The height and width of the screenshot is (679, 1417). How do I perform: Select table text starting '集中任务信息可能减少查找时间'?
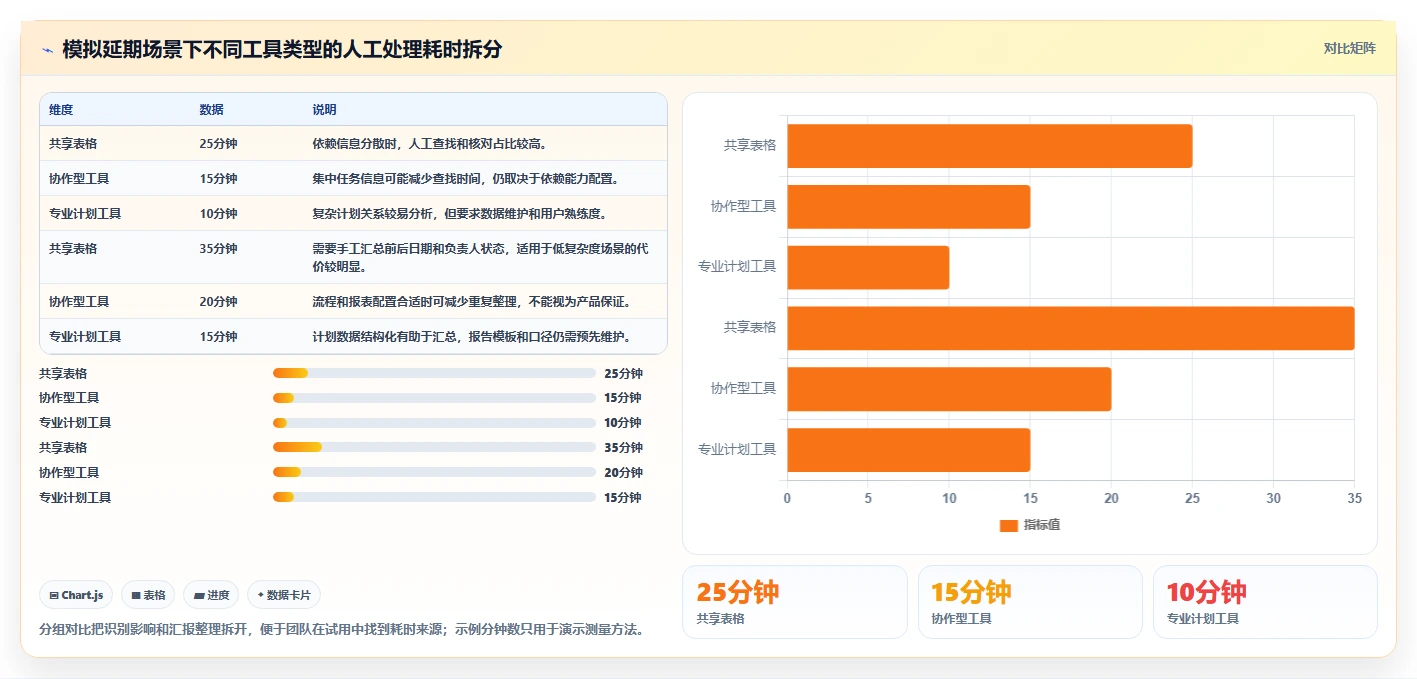coord(465,178)
